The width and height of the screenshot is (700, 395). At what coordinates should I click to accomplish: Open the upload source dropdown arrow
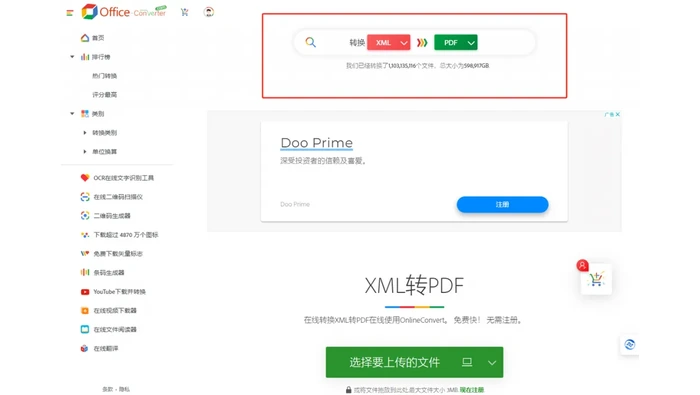[492, 362]
